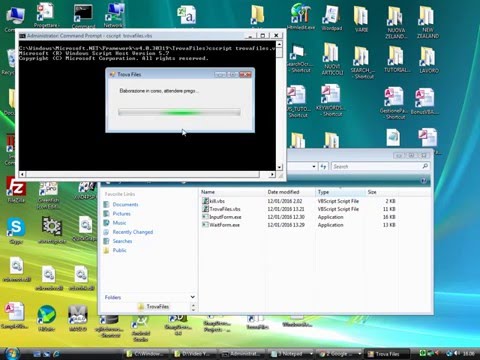Open the Explorer address bar dropdown
This screenshot has width=480, height=360.
tap(314, 166)
